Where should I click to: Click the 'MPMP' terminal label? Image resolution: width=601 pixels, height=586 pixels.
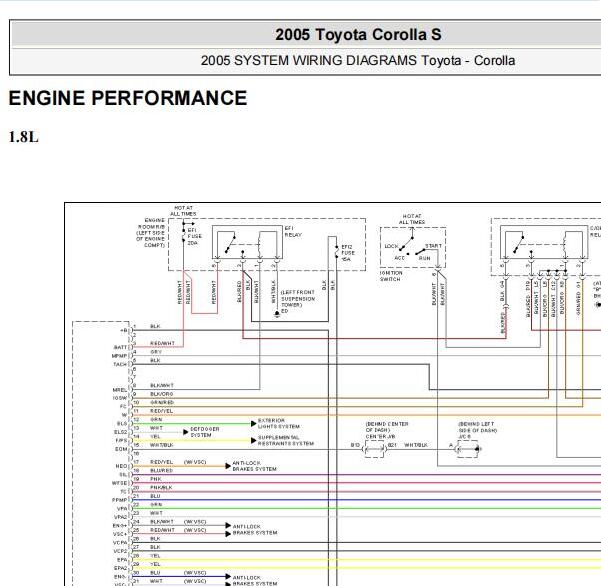point(120,356)
